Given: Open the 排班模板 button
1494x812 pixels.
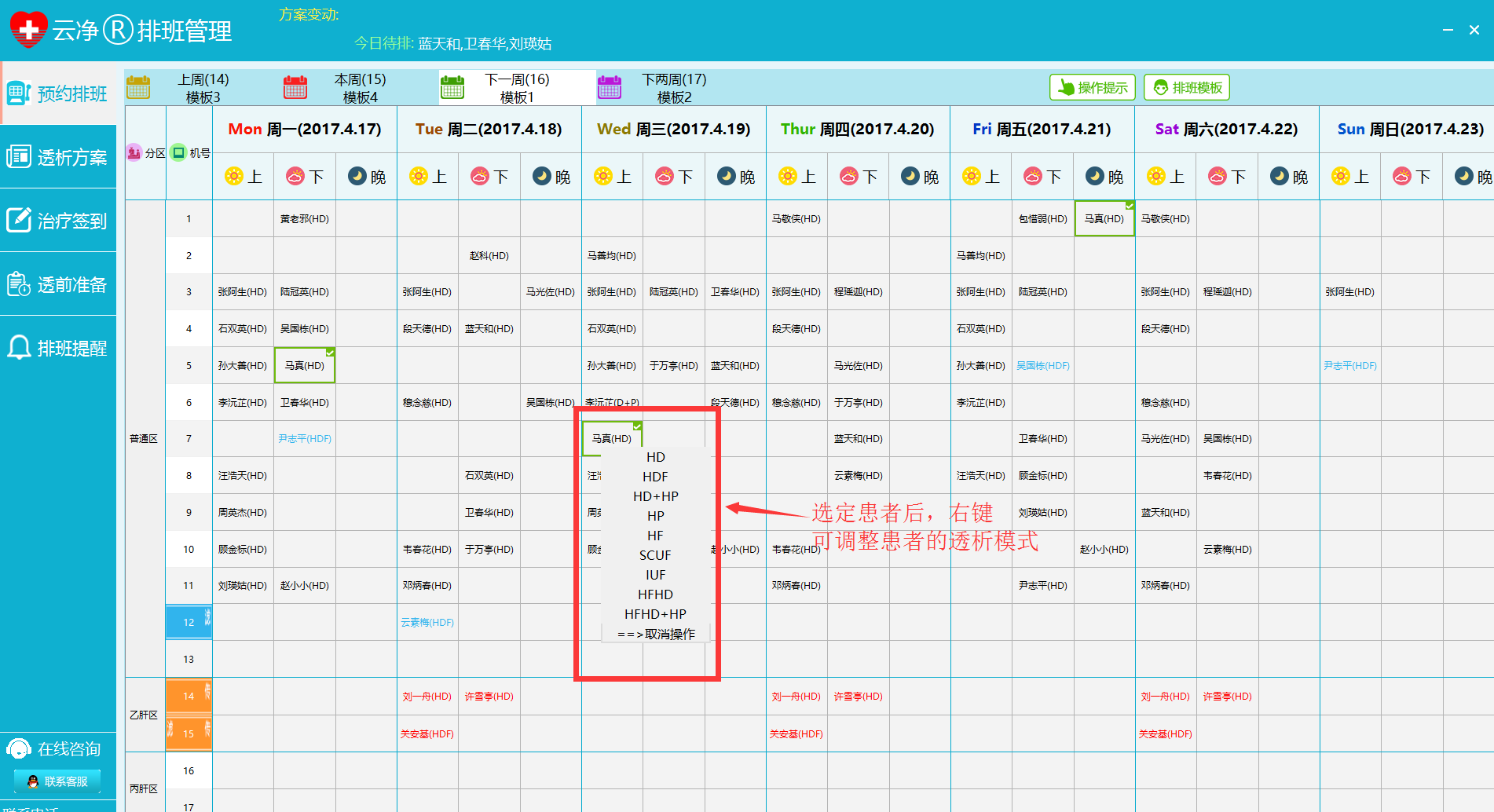Looking at the screenshot, I should (x=1186, y=87).
